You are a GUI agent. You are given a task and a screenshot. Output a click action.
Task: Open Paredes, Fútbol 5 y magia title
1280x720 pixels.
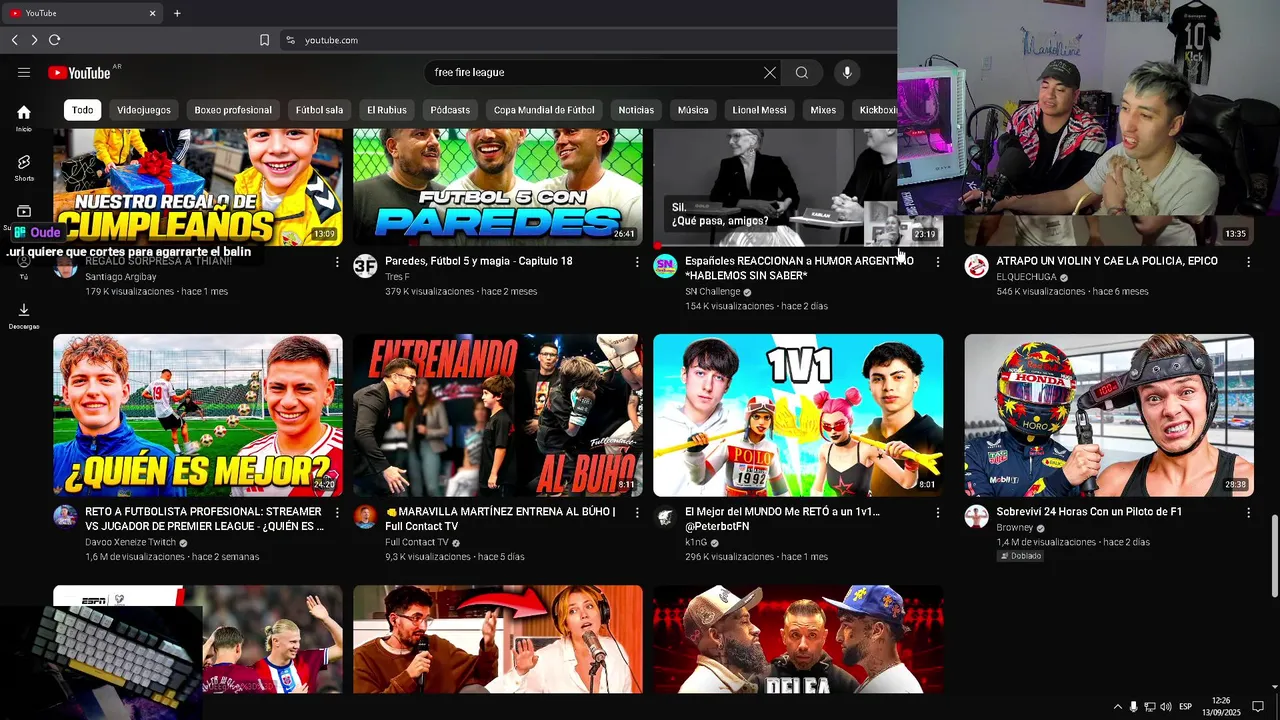click(479, 261)
